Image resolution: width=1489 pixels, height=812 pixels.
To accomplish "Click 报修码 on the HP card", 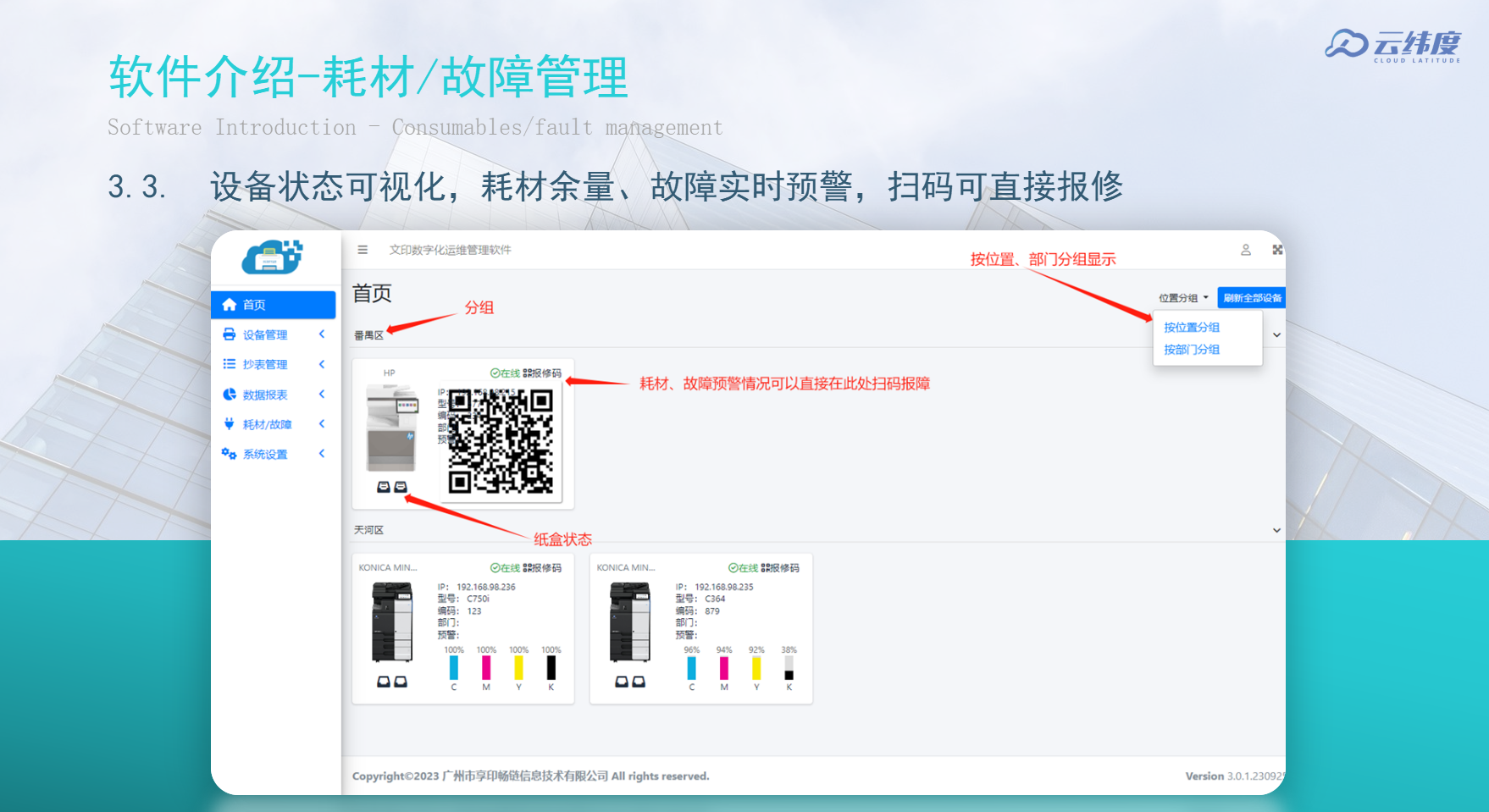I will click(542, 373).
